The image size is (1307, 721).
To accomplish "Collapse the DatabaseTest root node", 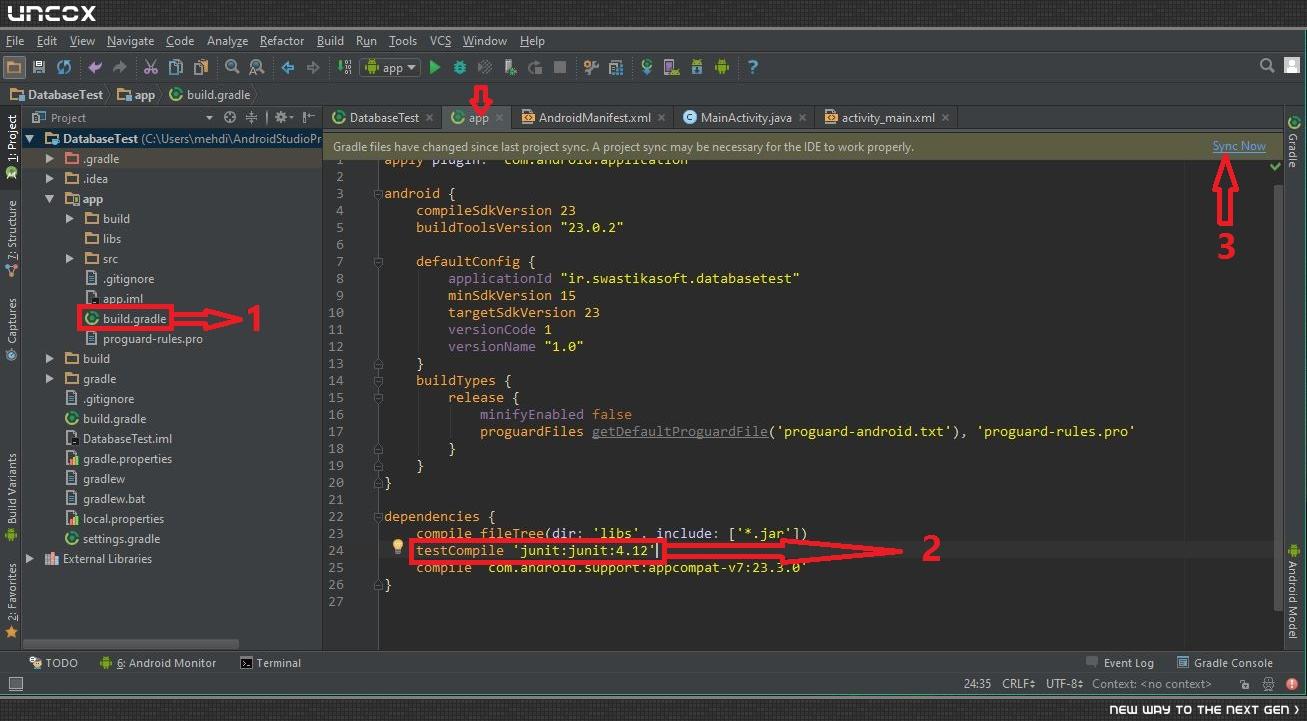I will tap(32, 139).
